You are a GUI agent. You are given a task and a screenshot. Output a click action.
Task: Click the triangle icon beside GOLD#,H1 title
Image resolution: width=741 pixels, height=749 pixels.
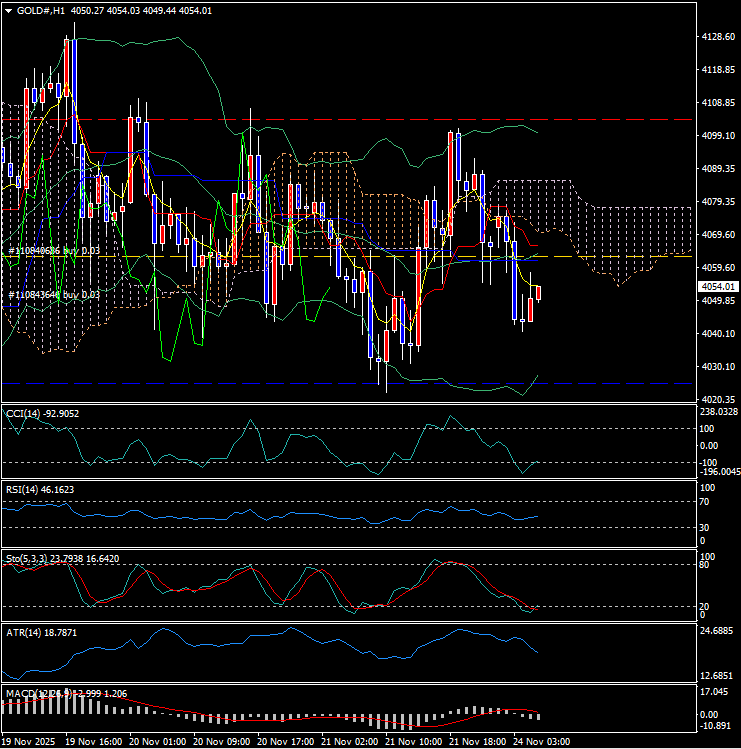click(9, 10)
